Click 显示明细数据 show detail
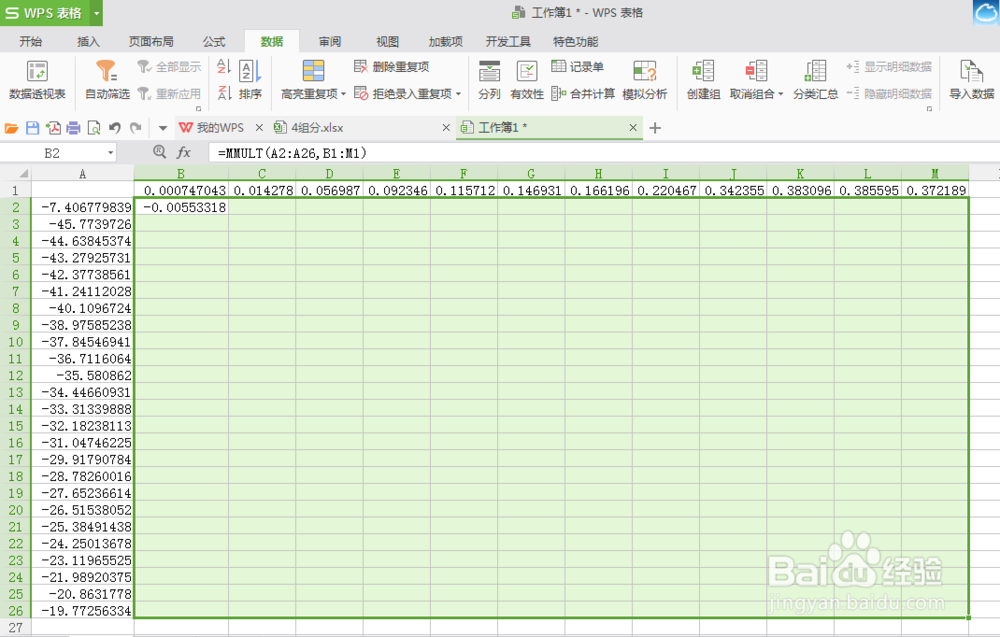This screenshot has width=1000, height=637. pos(889,67)
